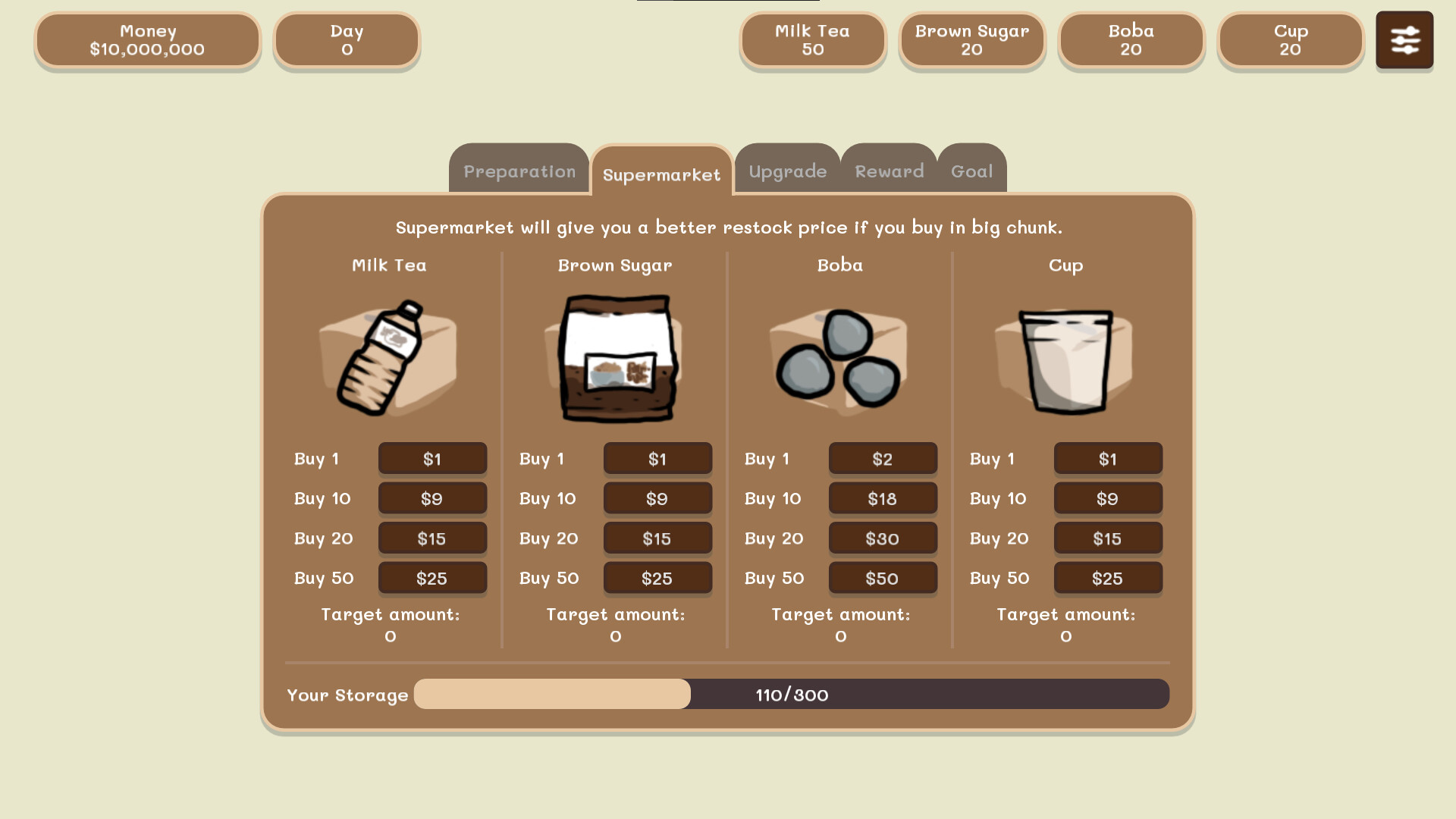Click the Milk Tea inventory icon top bar
This screenshot has height=819, width=1456.
click(x=813, y=40)
